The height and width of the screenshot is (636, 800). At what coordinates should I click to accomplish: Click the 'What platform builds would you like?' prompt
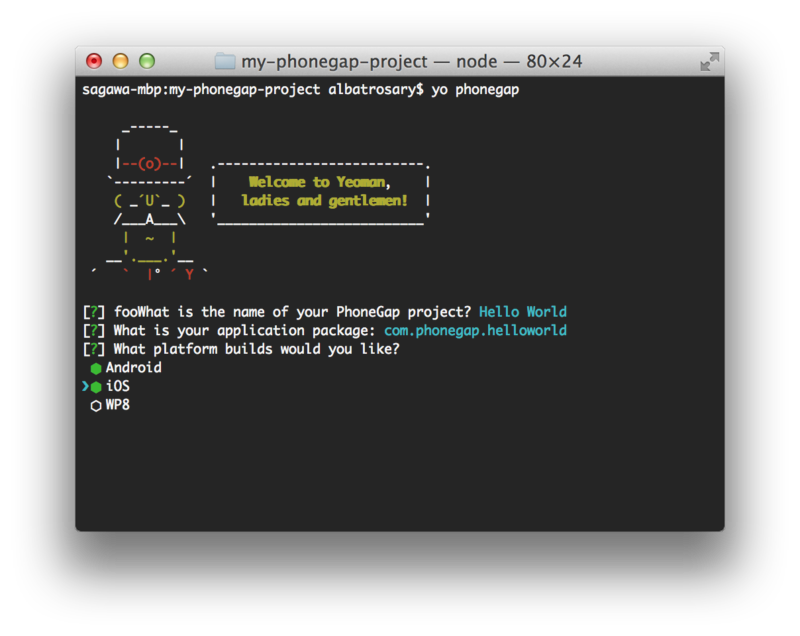(x=257, y=349)
